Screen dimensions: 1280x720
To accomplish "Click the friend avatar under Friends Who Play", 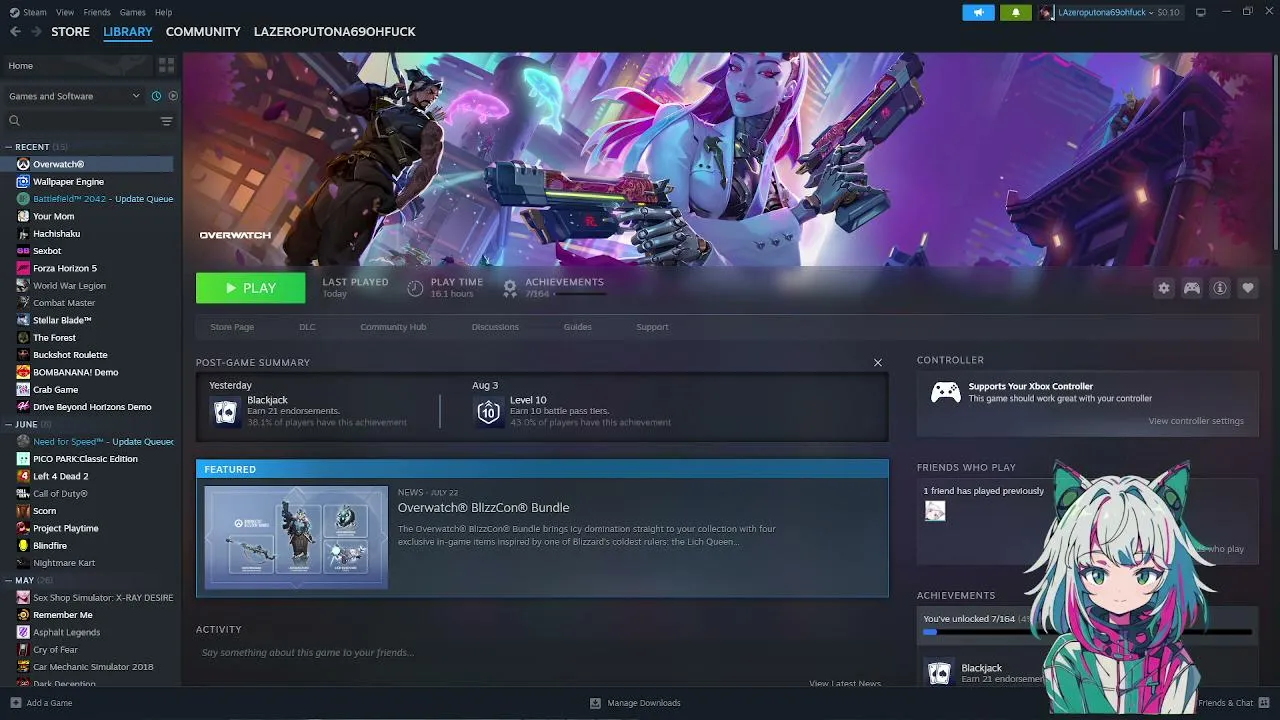I will pyautogui.click(x=935, y=511).
